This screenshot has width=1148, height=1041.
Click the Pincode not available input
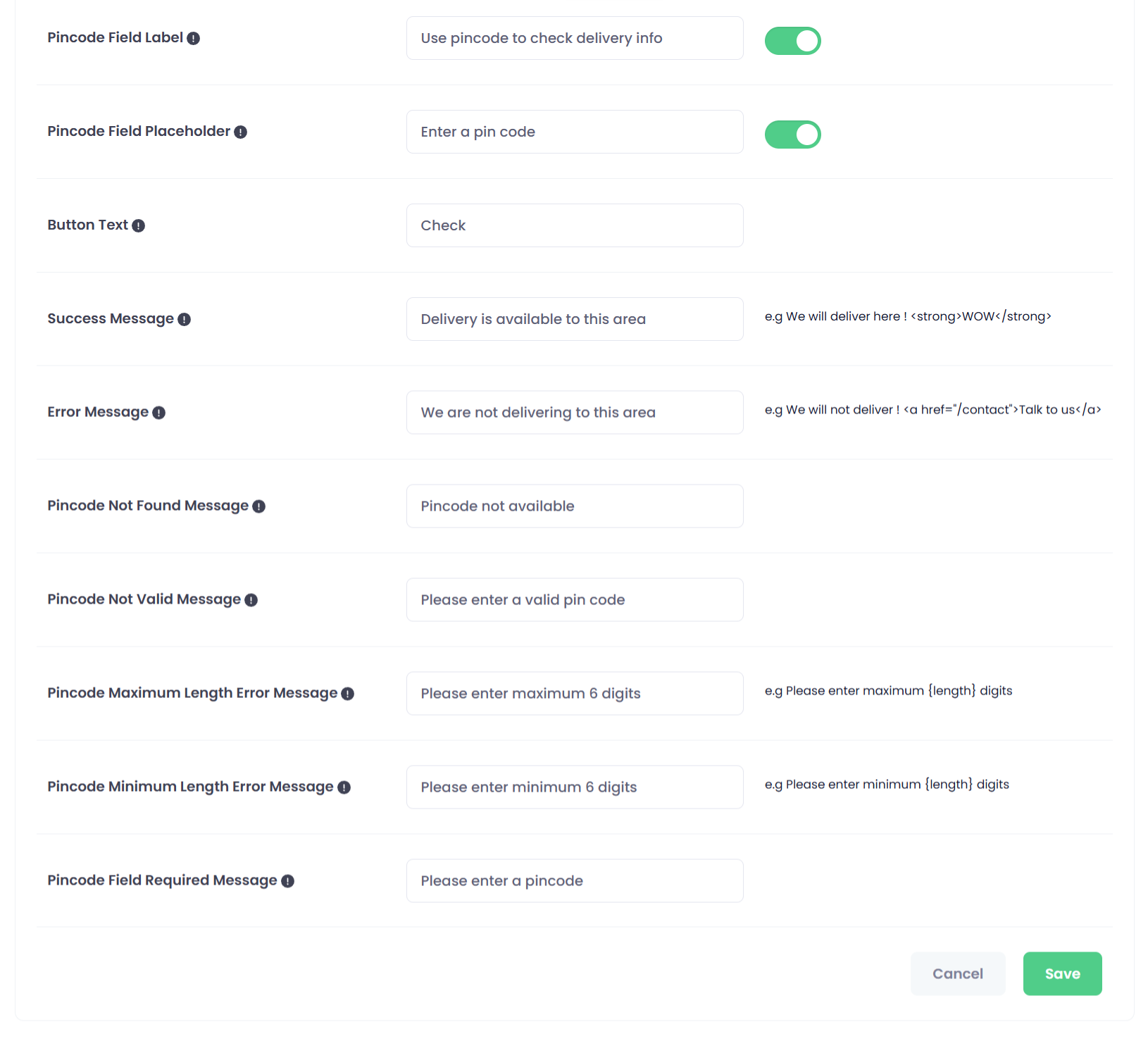point(575,506)
